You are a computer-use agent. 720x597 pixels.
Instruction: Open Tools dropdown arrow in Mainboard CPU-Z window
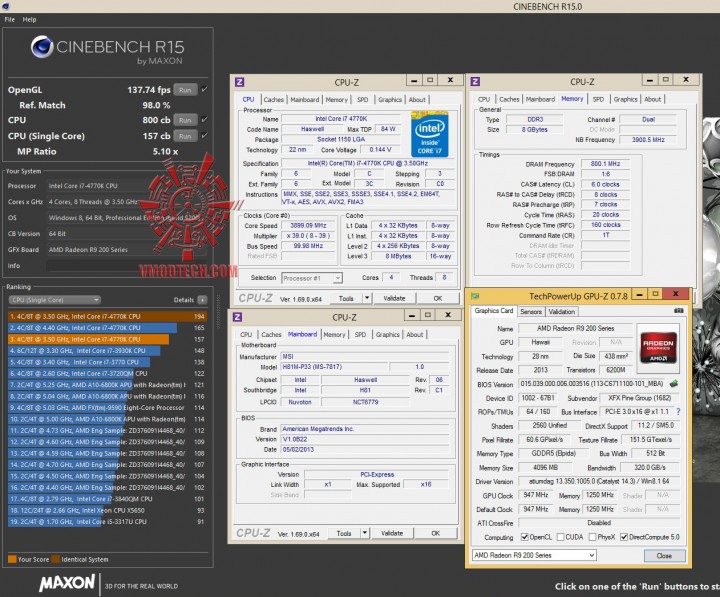(365, 533)
